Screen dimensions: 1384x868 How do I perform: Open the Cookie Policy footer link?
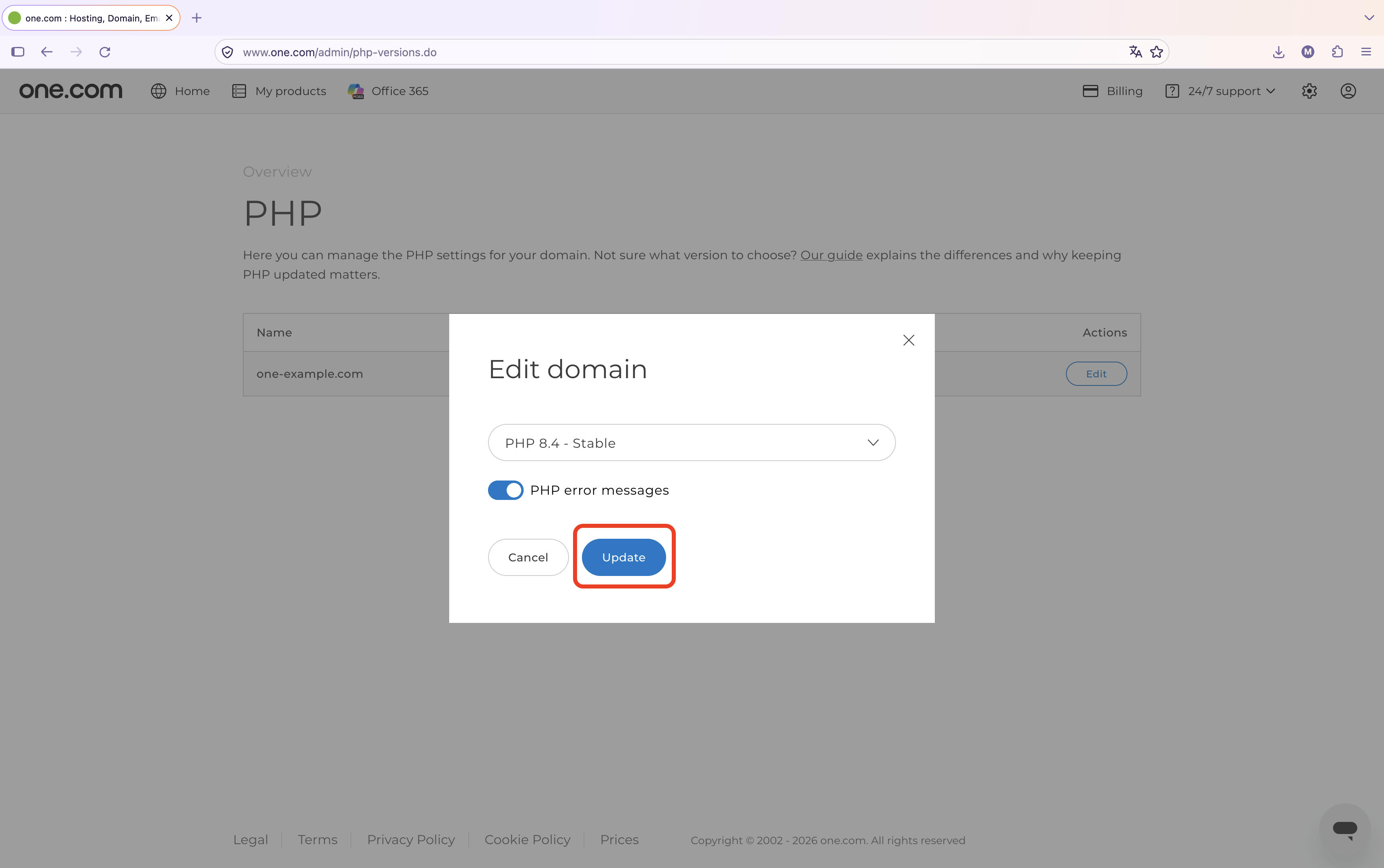point(527,839)
